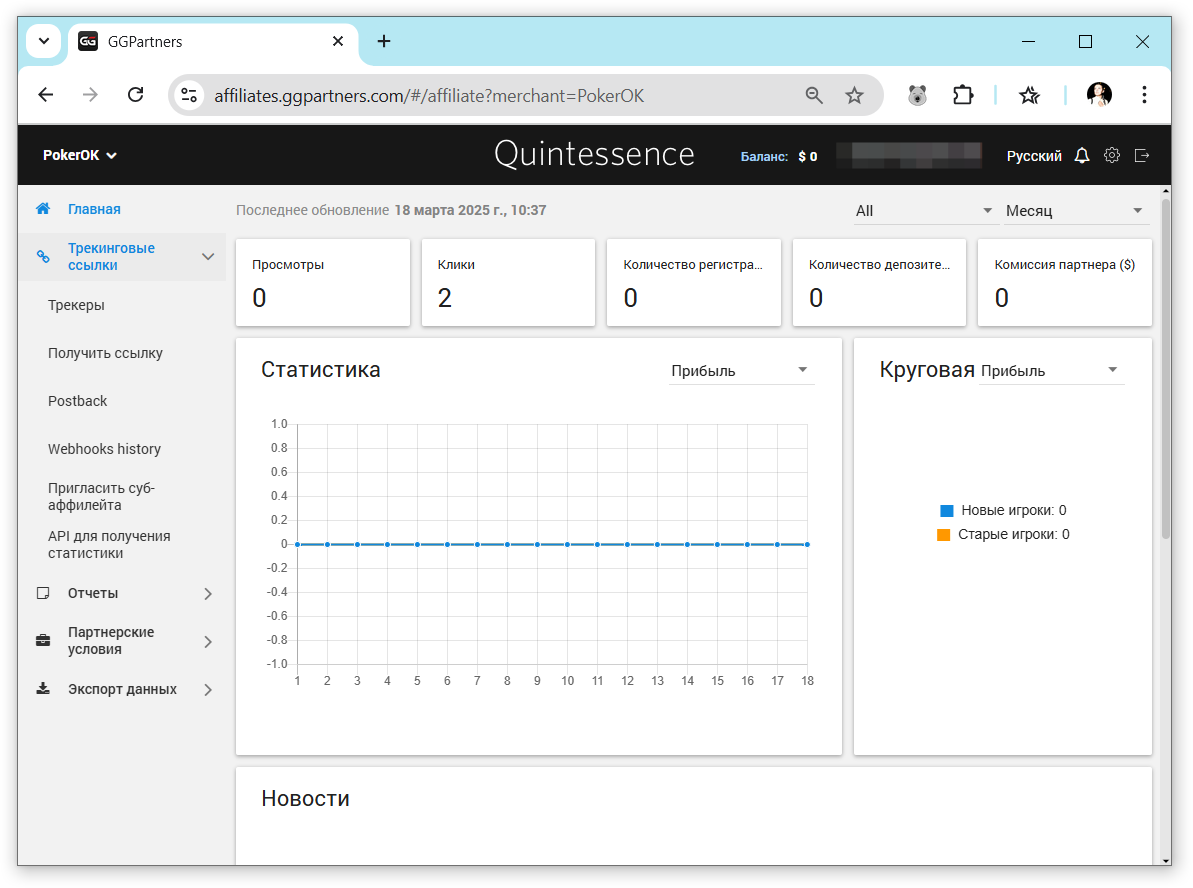The image size is (1193, 888).
Task: Click the page vertical scrollbar
Action: click(1166, 368)
